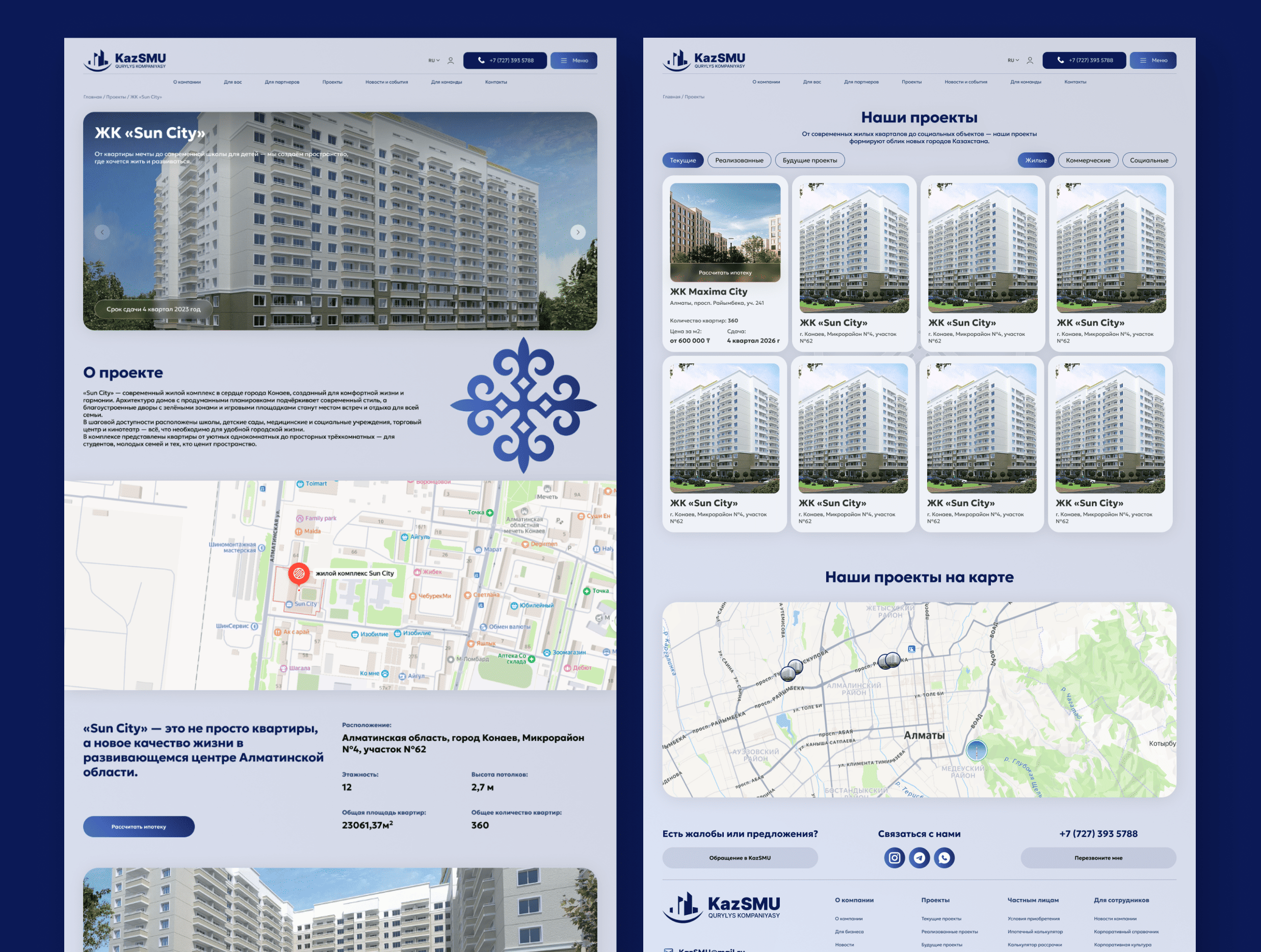Viewport: 1261px width, 952px height.
Task: Open Новости и события in right navigation
Action: (965, 82)
